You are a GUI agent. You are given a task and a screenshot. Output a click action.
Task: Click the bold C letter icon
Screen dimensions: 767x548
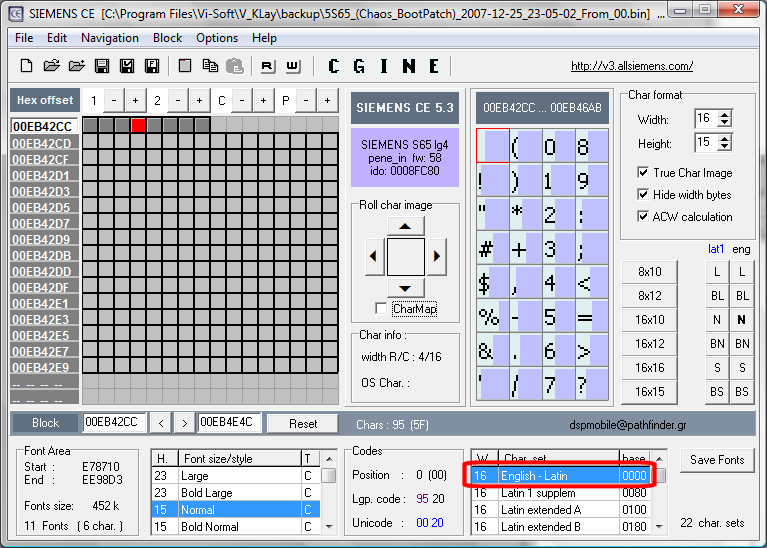(334, 66)
